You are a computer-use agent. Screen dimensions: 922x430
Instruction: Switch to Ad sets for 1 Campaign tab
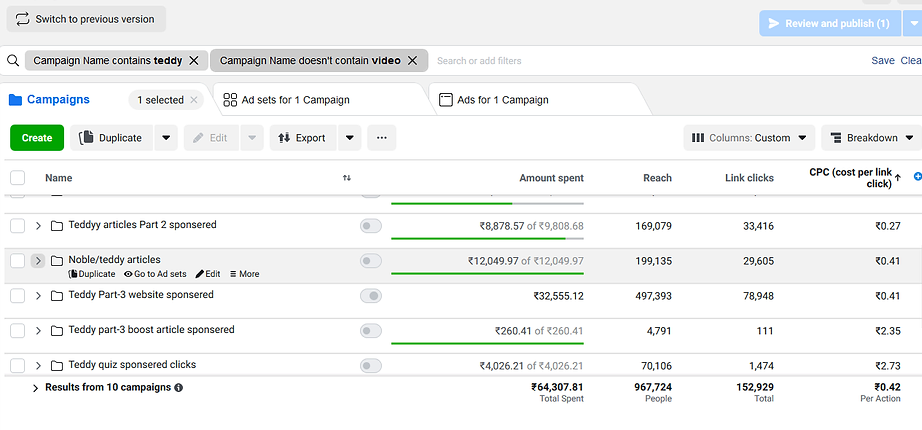294,100
